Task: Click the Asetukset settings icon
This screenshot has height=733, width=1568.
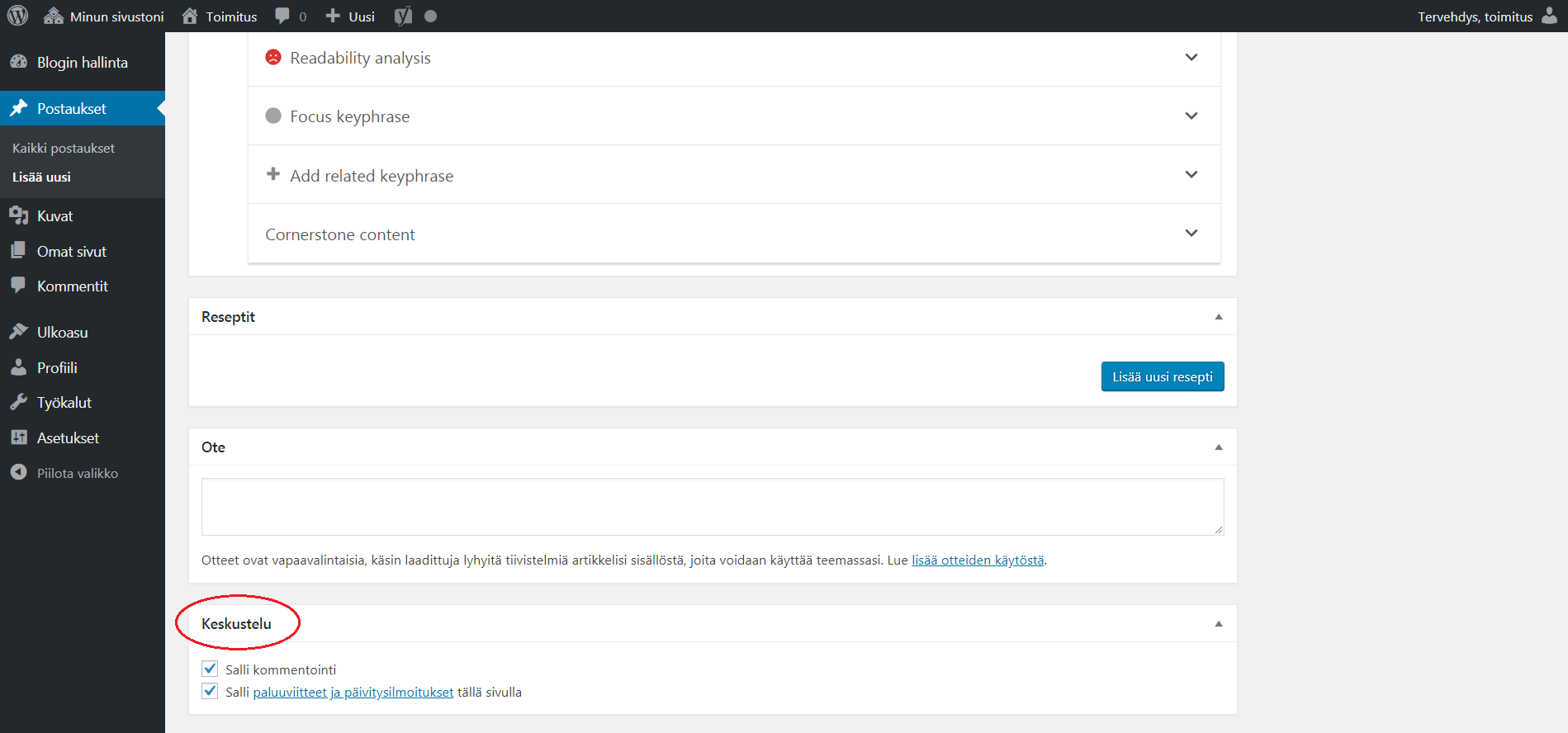Action: (18, 437)
